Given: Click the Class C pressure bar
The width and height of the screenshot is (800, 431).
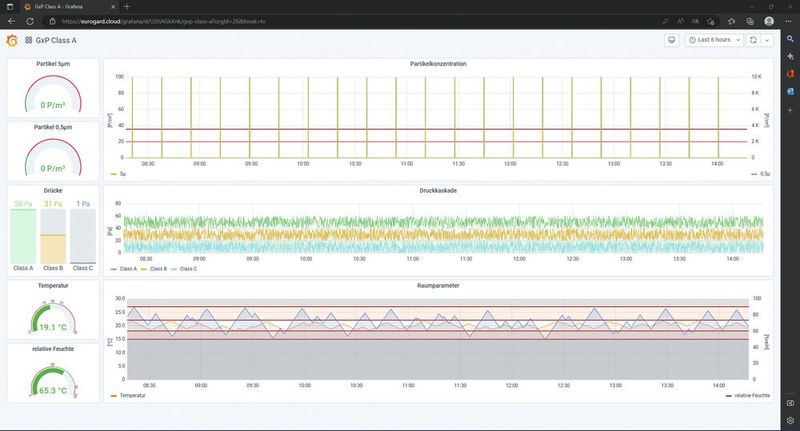Looking at the screenshot, I should click(x=83, y=236).
